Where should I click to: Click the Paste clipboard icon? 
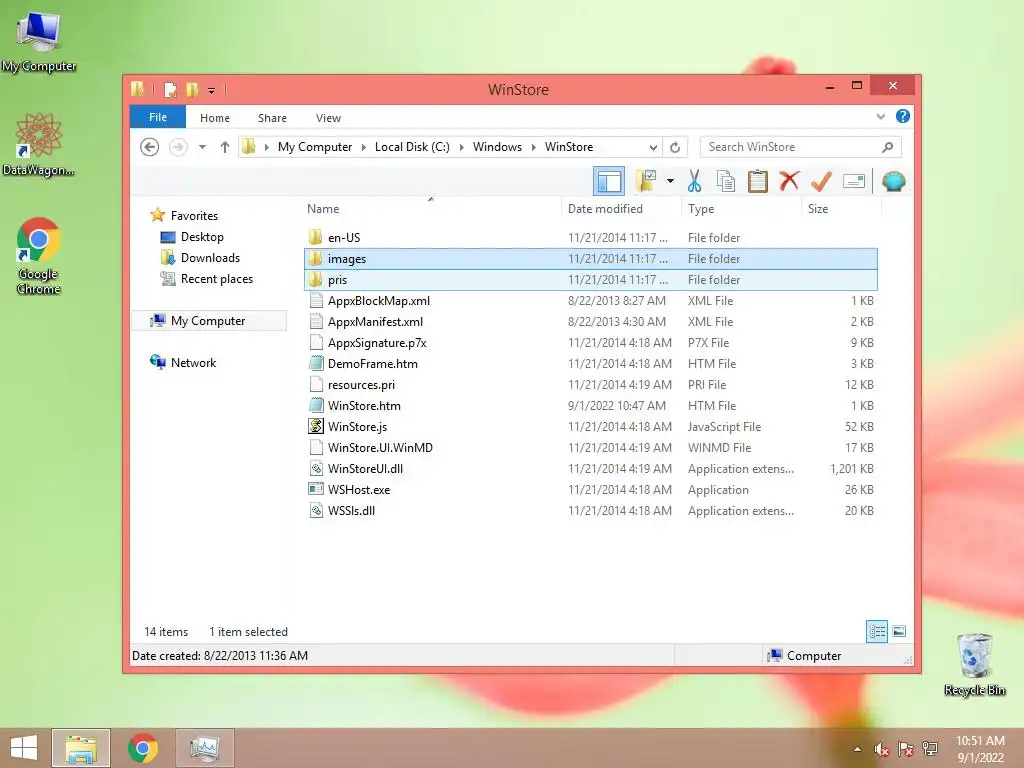coord(758,182)
